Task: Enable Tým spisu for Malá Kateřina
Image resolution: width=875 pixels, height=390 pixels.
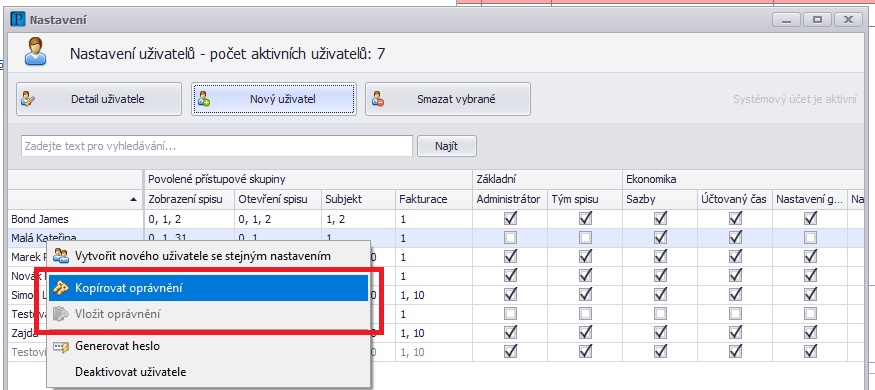Action: click(x=585, y=238)
